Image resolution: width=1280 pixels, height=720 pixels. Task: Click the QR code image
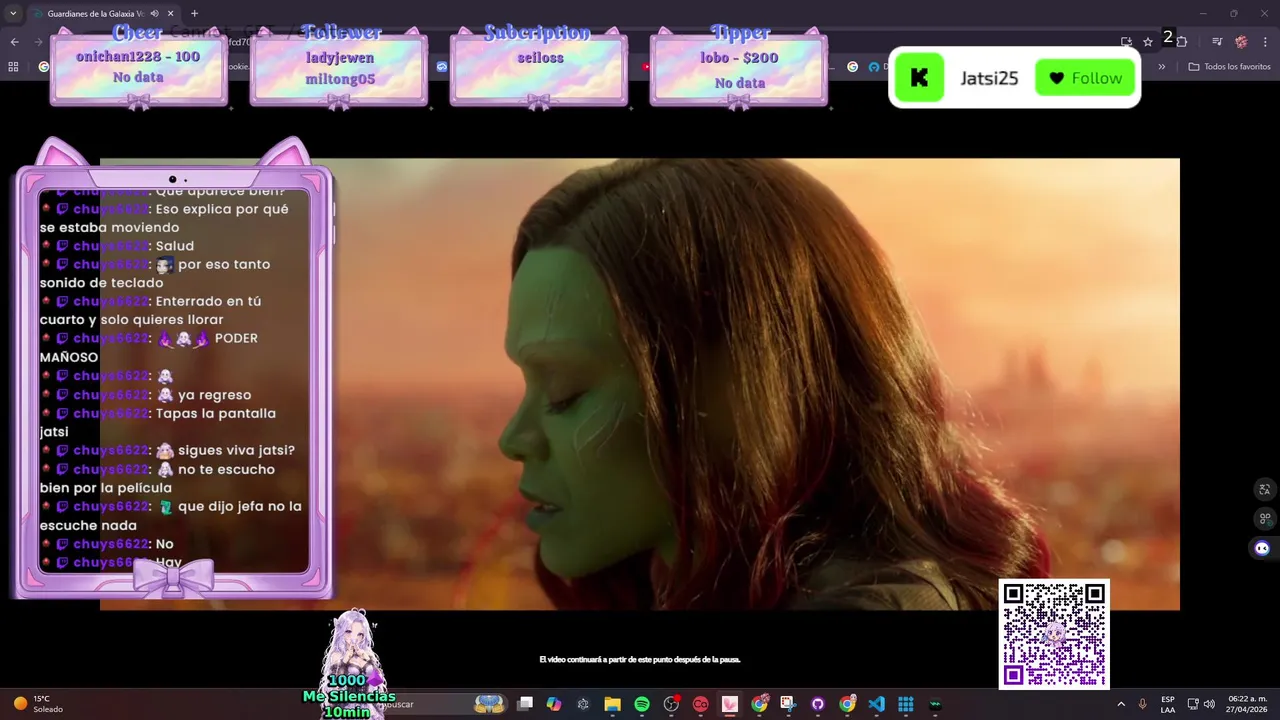(1054, 634)
